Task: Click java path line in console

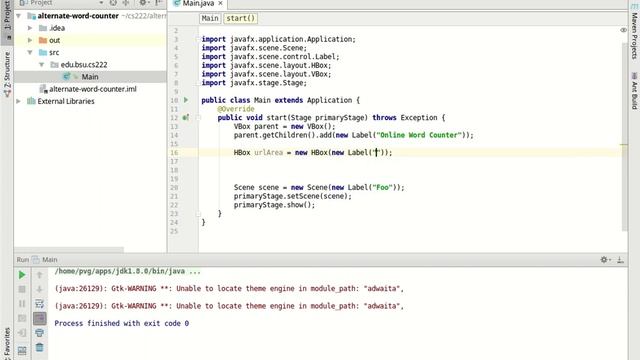Action: (x=127, y=271)
